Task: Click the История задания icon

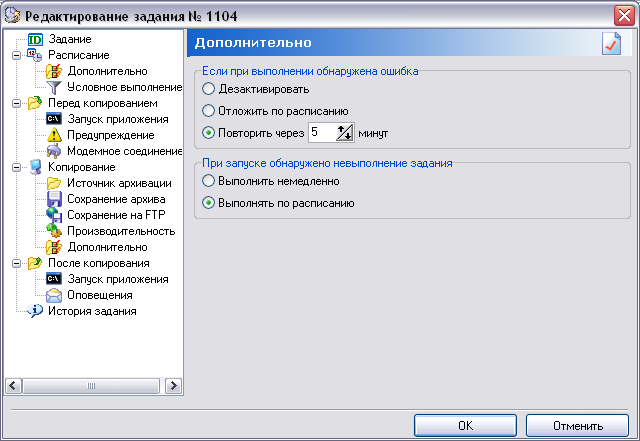Action: (36, 311)
